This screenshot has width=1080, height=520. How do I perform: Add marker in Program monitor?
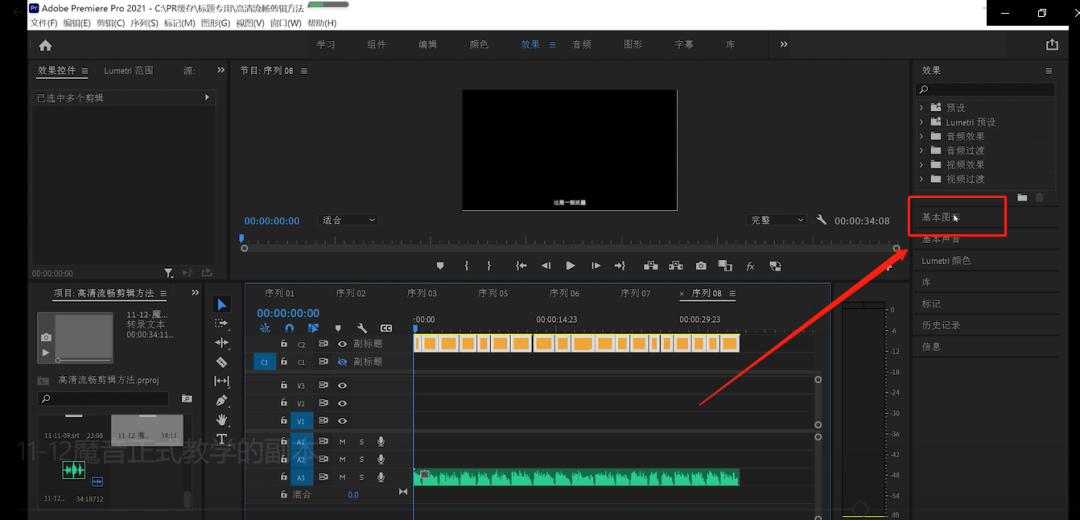pyautogui.click(x=440, y=266)
